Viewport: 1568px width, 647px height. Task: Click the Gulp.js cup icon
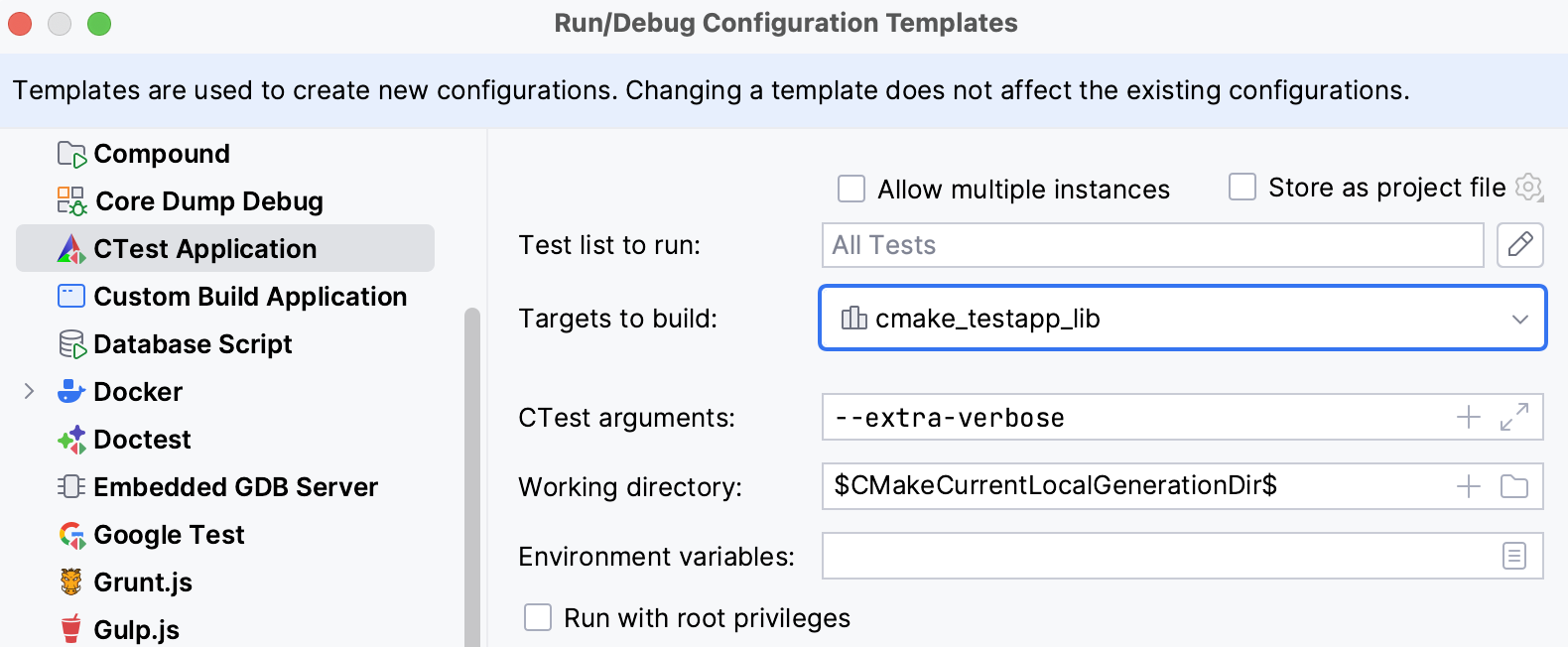(x=69, y=628)
